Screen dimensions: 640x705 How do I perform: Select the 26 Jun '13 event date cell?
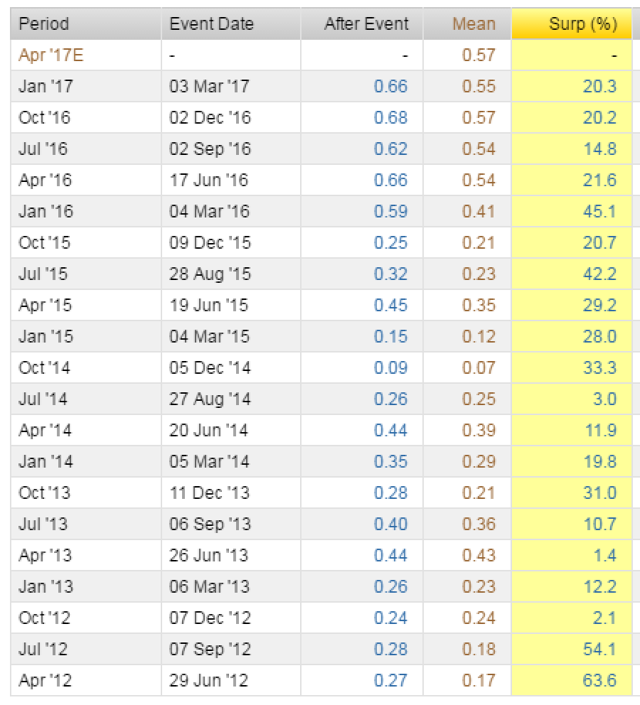209,556
